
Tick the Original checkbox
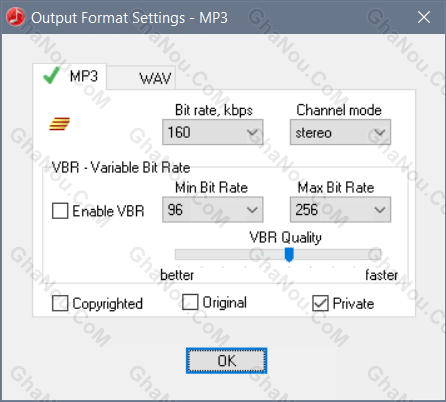click(190, 302)
